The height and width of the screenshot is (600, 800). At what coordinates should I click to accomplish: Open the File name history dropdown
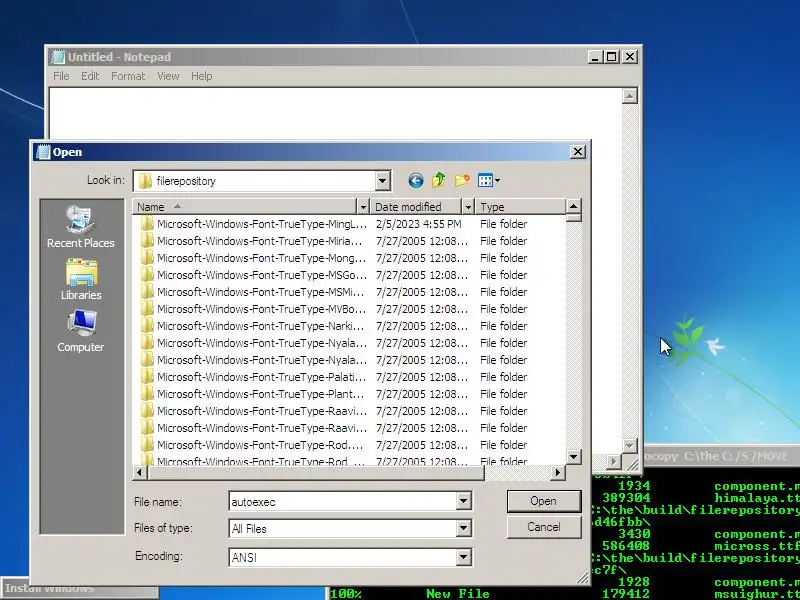point(463,501)
